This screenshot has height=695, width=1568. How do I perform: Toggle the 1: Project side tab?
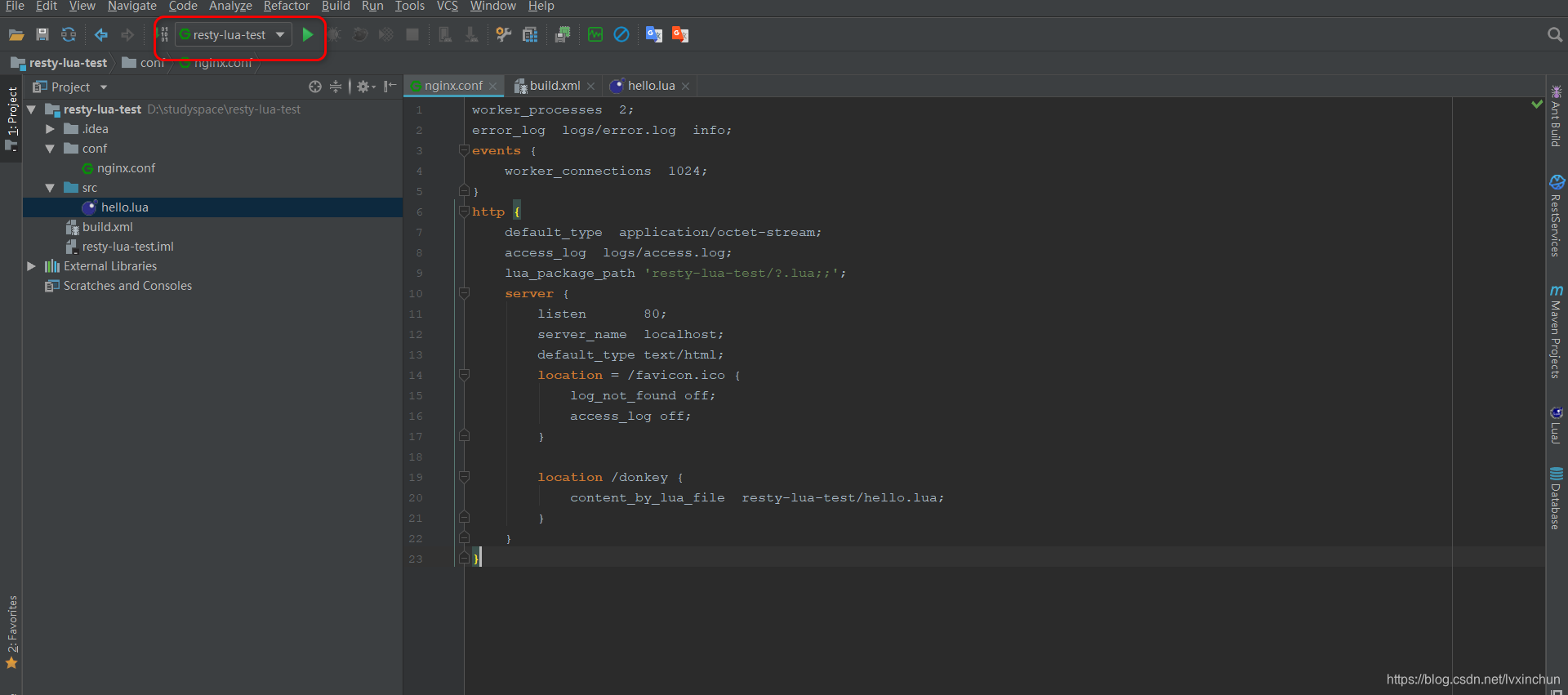click(x=11, y=118)
